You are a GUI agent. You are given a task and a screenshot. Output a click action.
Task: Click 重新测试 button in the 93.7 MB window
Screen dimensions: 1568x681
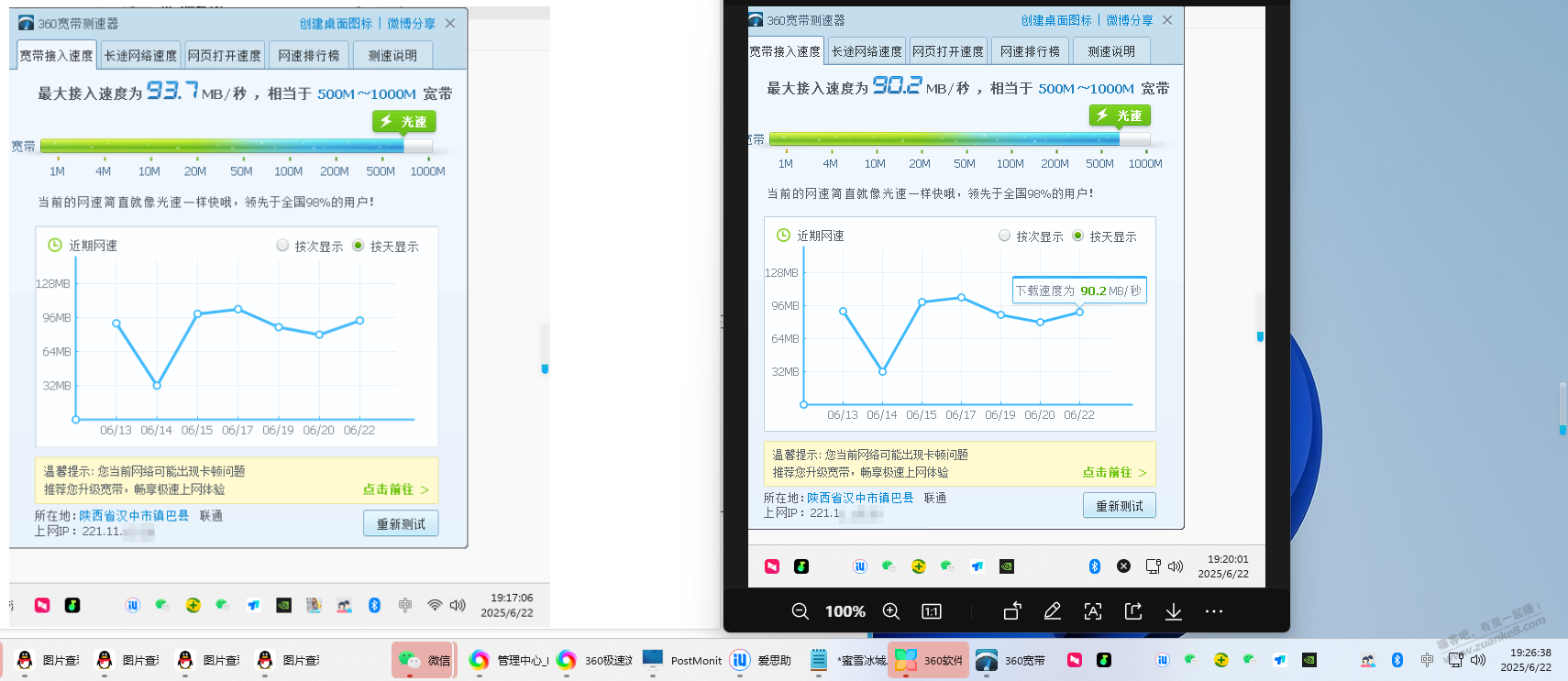click(401, 523)
